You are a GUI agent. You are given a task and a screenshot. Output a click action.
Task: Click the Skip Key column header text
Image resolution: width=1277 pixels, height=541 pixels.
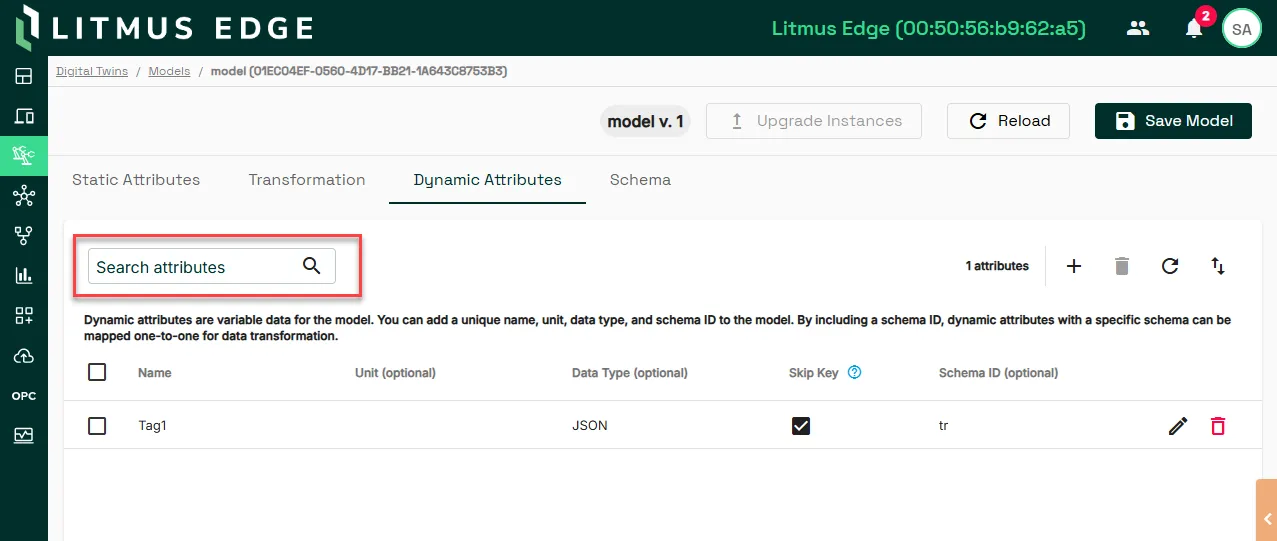[813, 373]
